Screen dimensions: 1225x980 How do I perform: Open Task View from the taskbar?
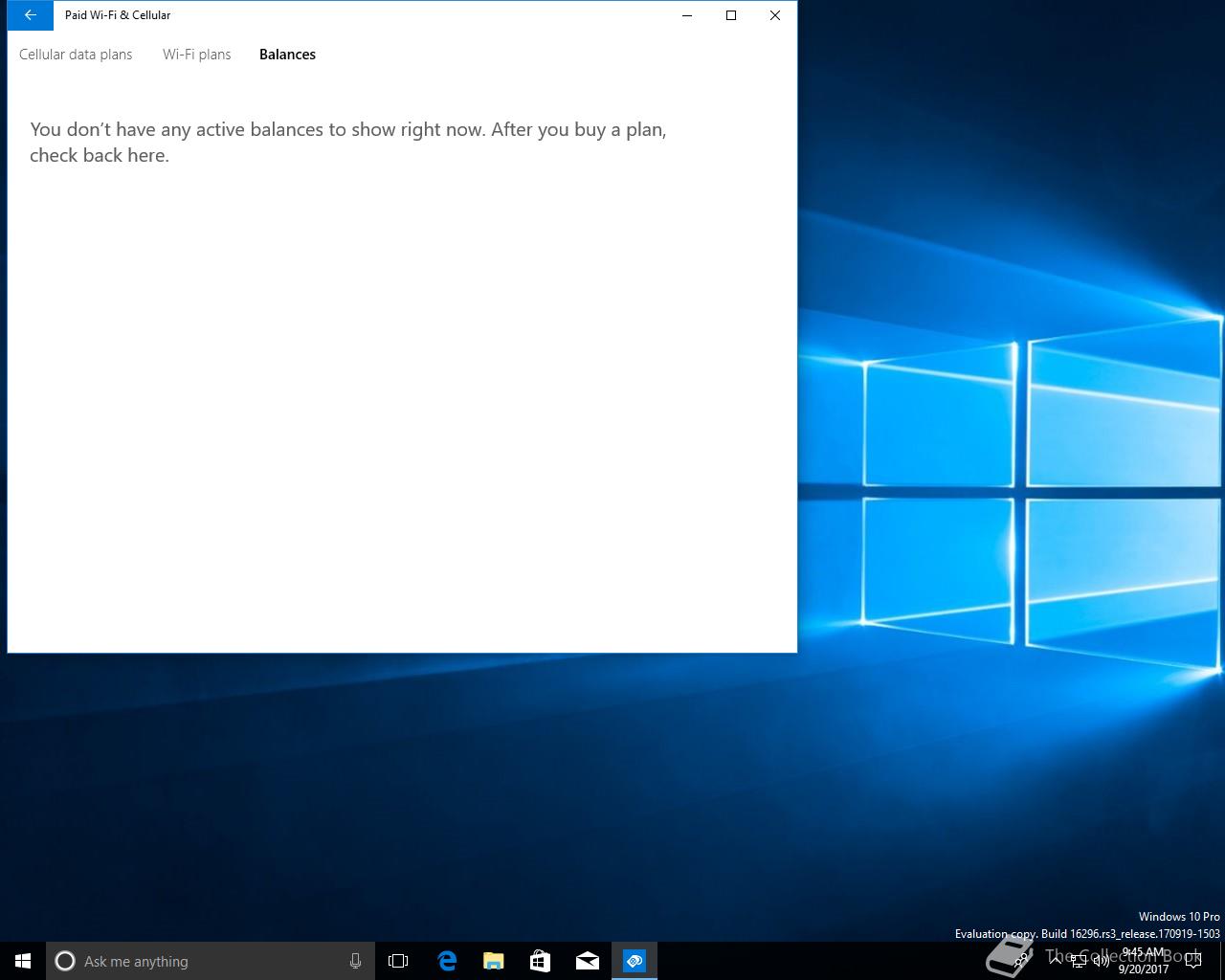point(398,961)
